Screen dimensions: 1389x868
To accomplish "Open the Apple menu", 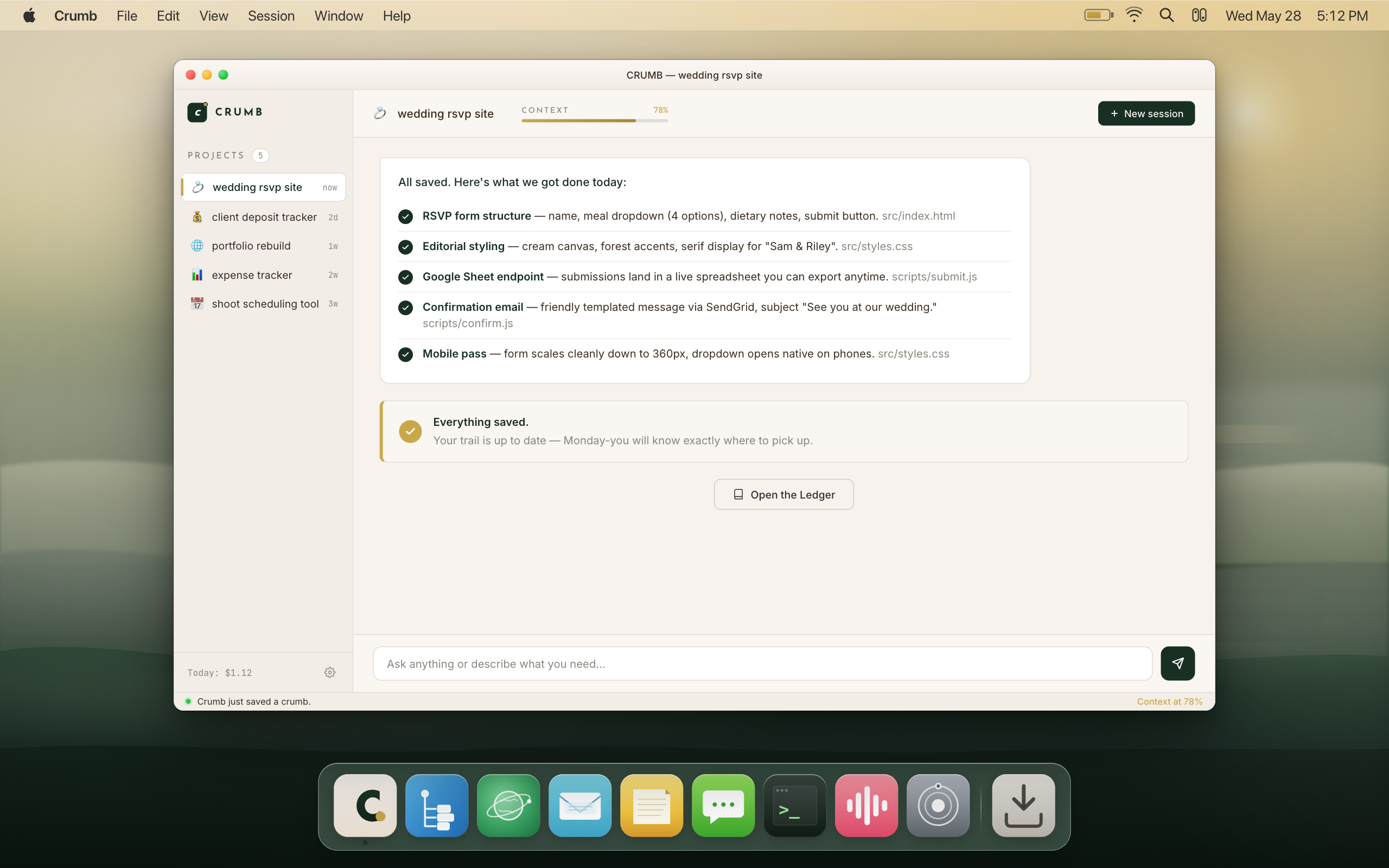I will pyautogui.click(x=29, y=16).
